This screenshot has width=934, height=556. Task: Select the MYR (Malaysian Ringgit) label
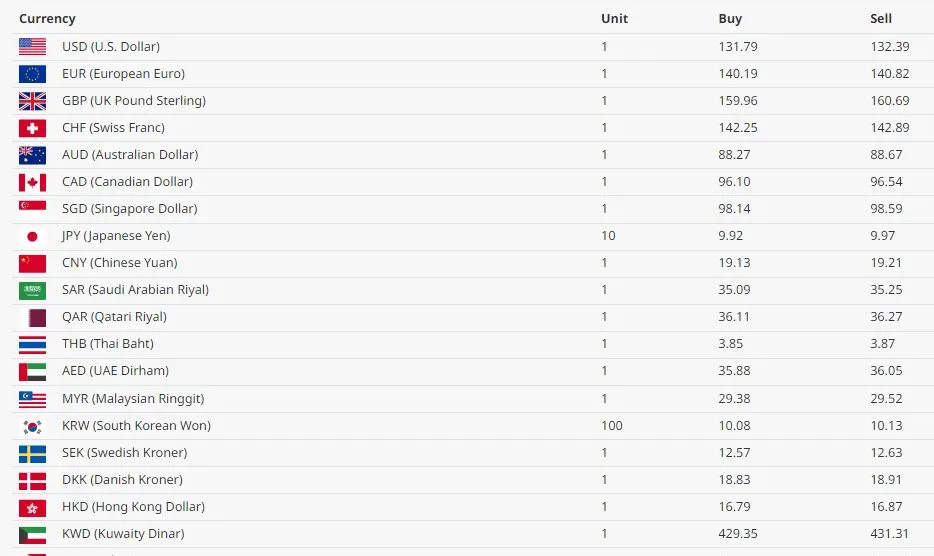pos(133,399)
